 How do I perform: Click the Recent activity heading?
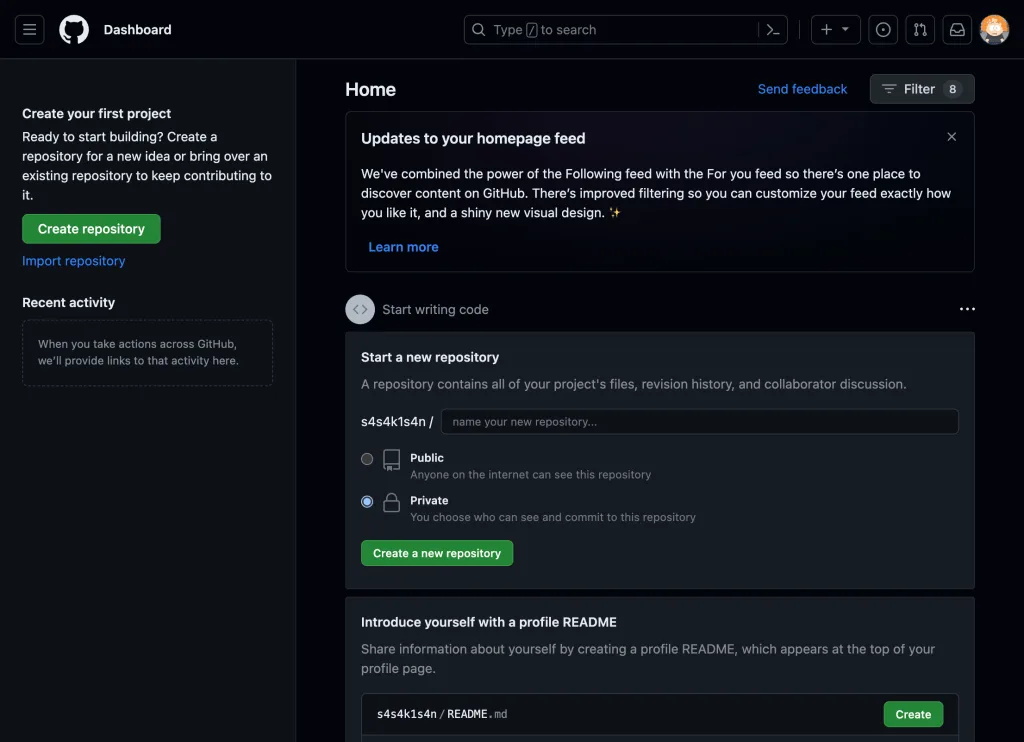pos(69,302)
